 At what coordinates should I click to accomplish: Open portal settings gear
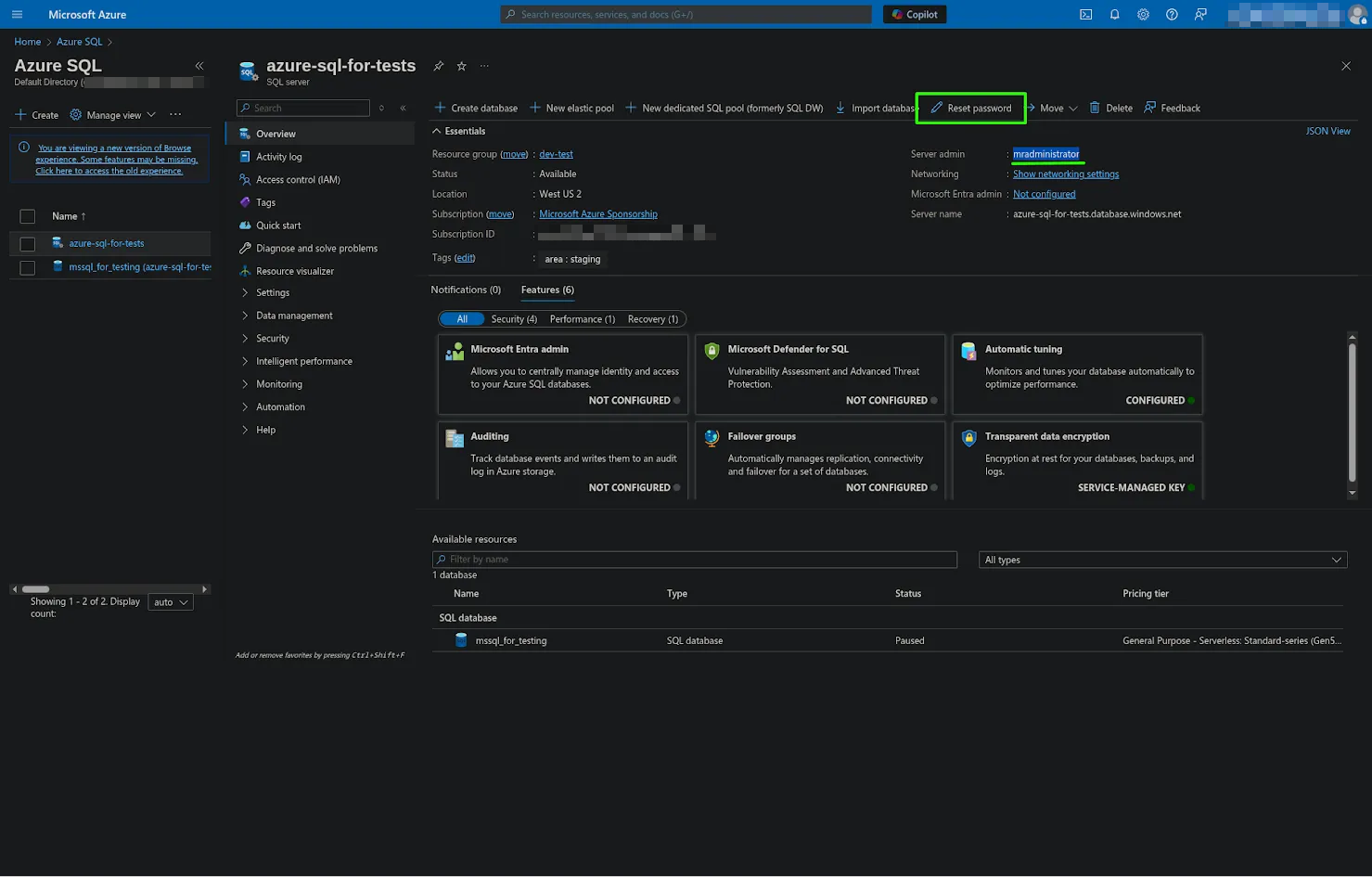[1143, 14]
